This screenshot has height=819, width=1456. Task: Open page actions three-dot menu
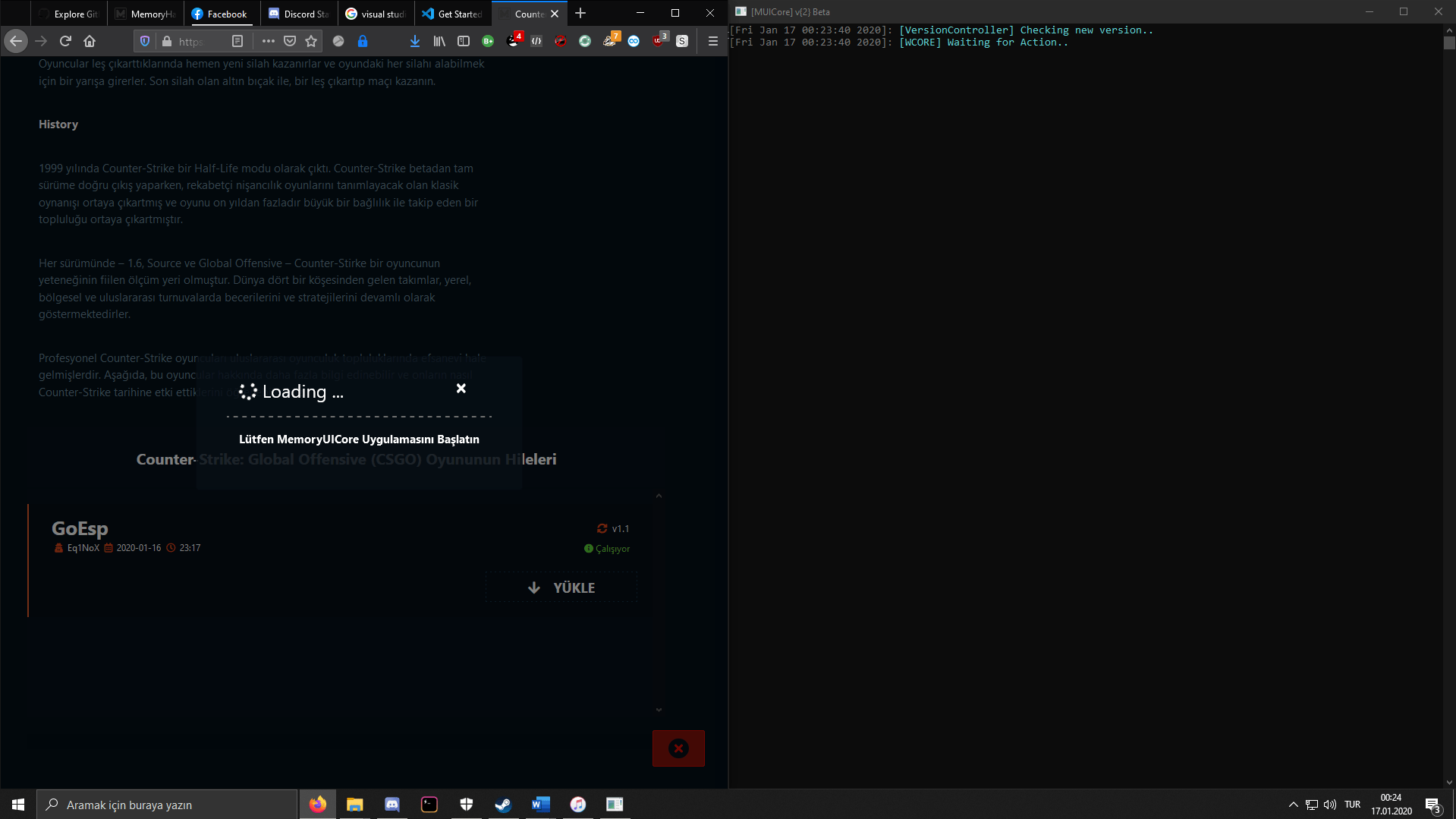(x=268, y=41)
